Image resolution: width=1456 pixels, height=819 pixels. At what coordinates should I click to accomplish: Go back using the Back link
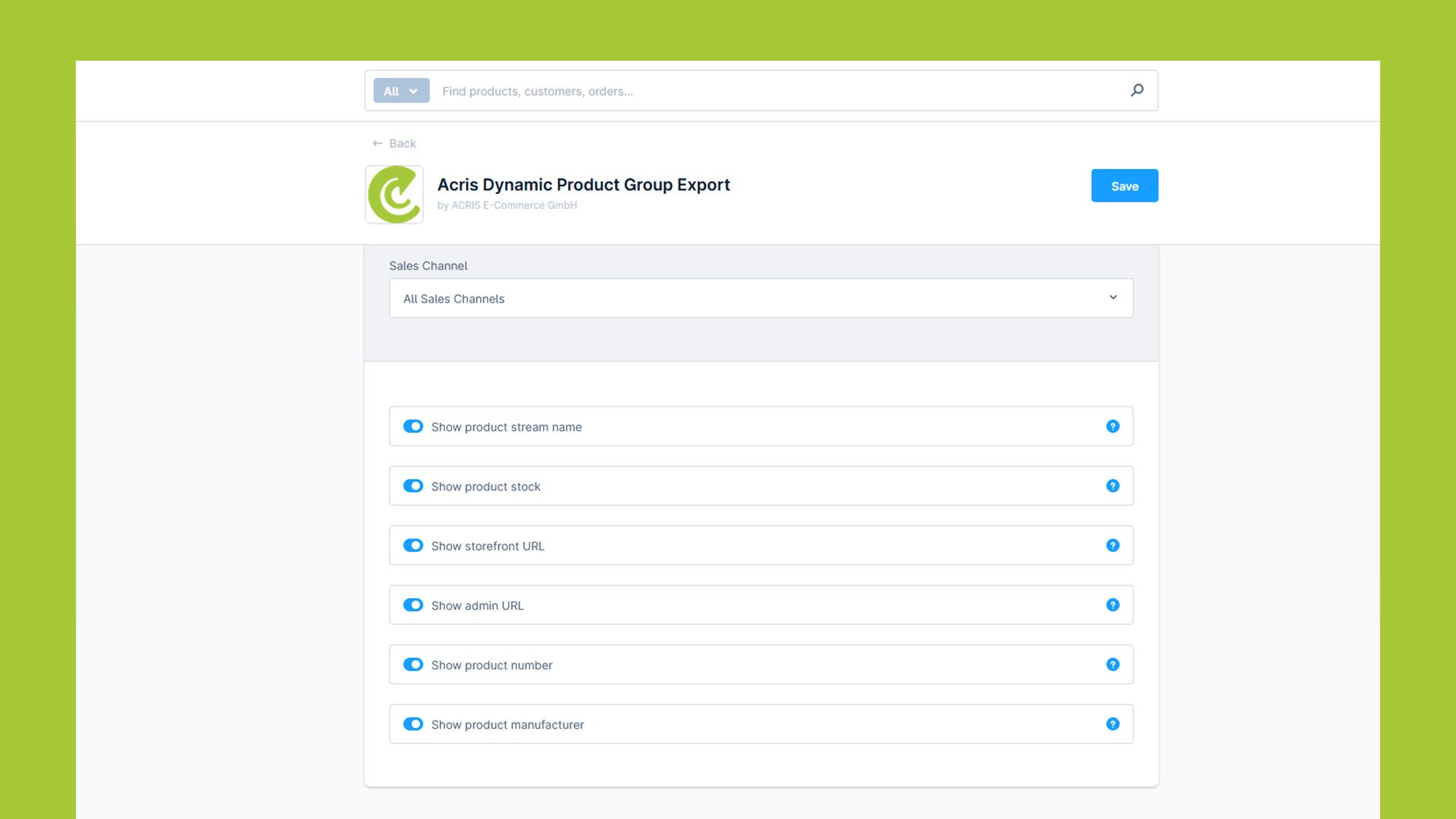394,143
